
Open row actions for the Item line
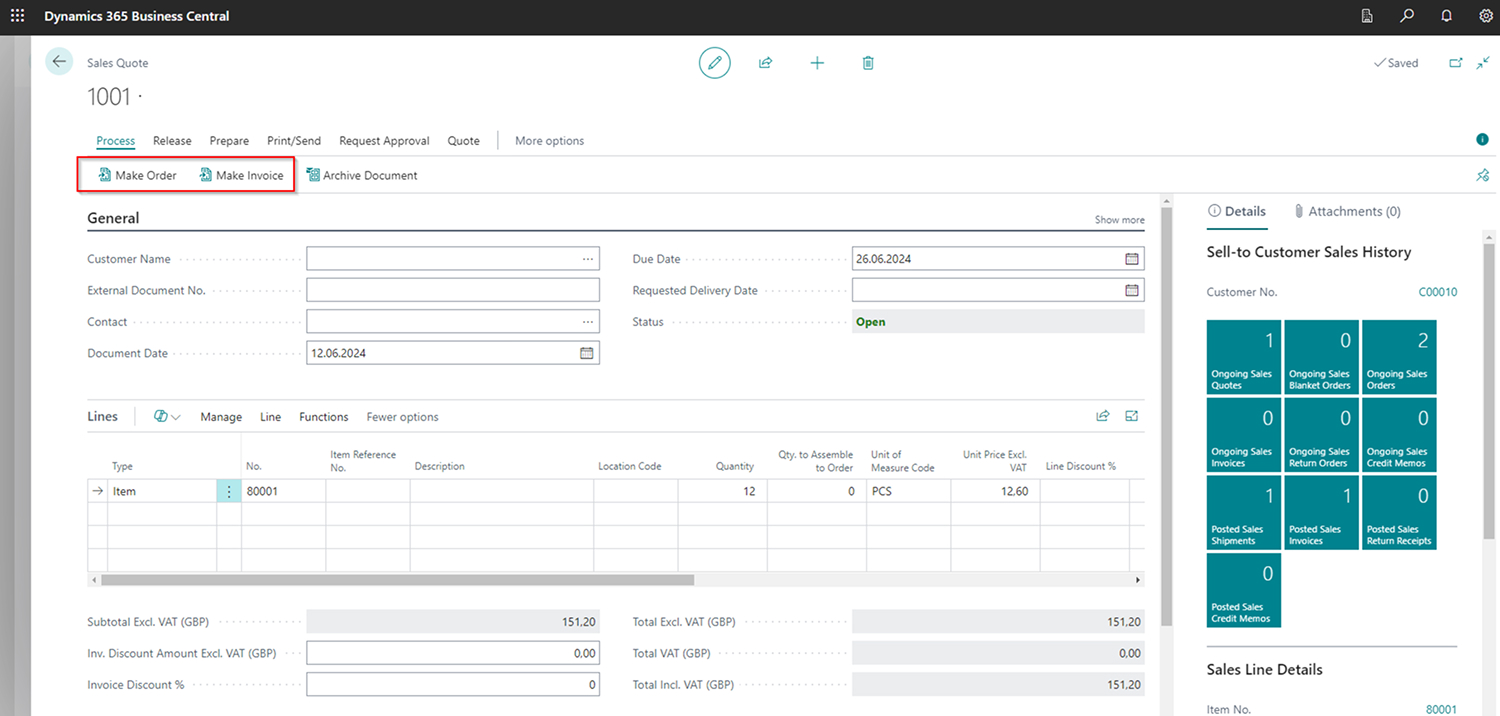tap(229, 491)
